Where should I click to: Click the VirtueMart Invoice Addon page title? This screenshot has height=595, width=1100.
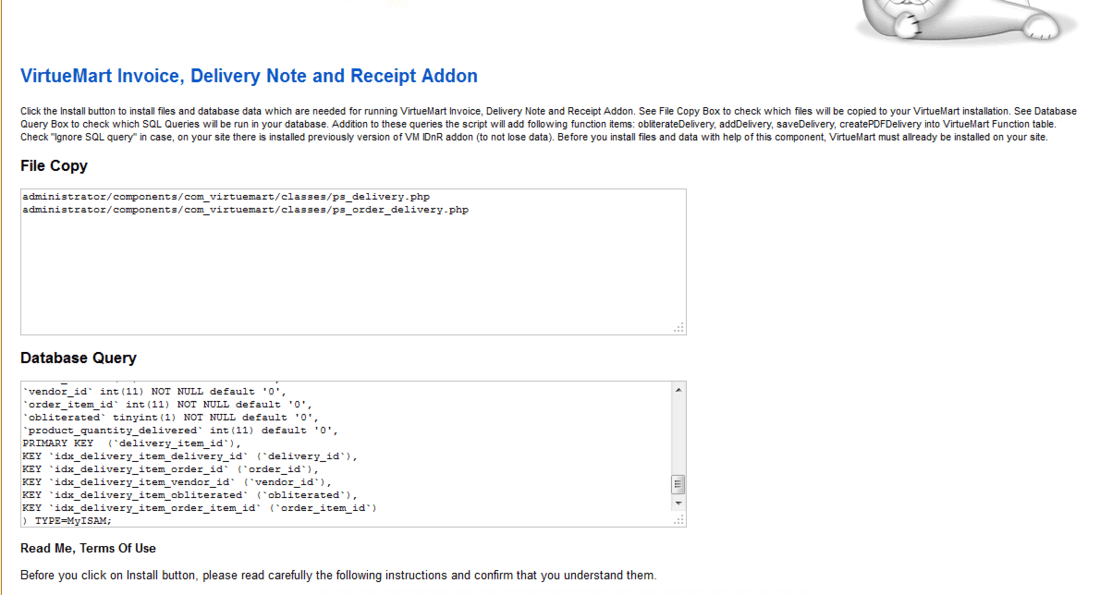(249, 76)
